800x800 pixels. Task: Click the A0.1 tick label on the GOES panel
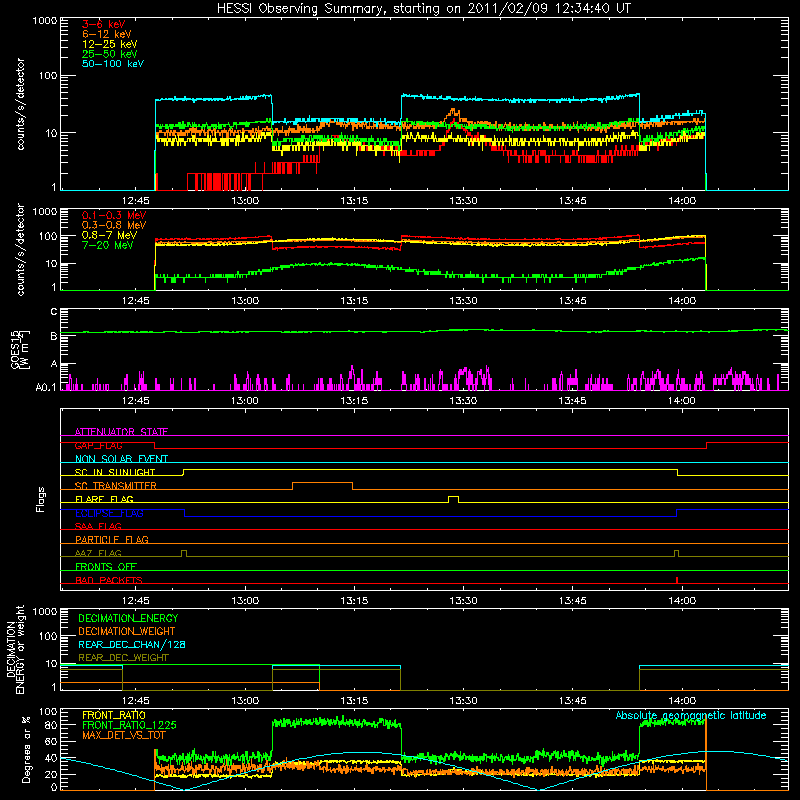pos(46,387)
